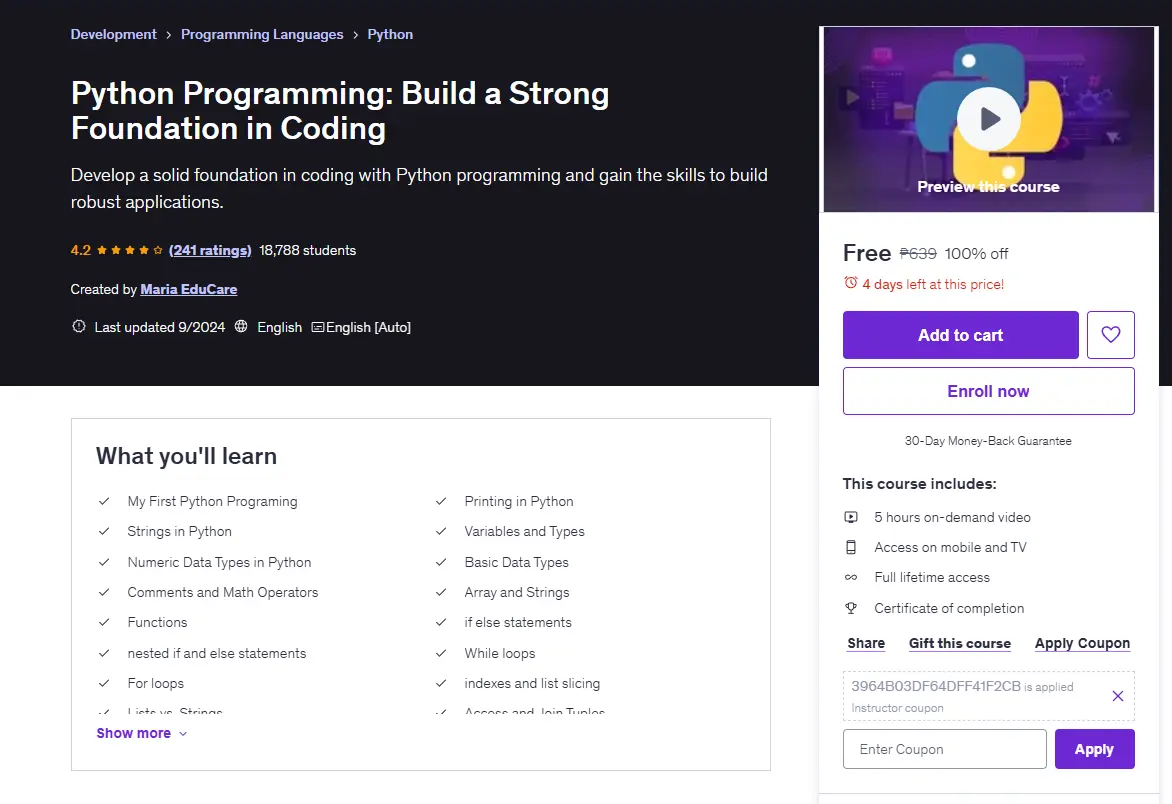Image resolution: width=1172 pixels, height=804 pixels.
Task: Click checkmark beside Strings in Python
Action: [x=104, y=531]
